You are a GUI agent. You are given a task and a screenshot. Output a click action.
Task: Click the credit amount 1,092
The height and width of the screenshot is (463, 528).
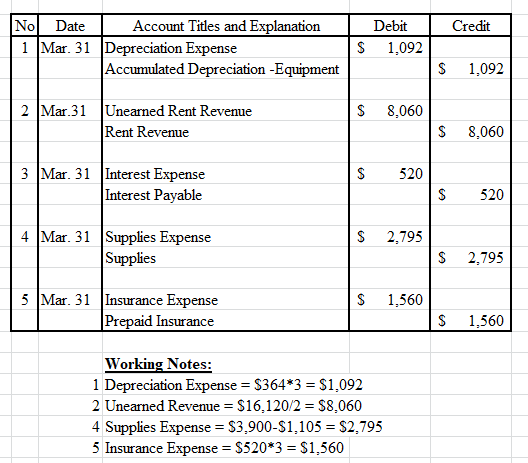[471, 69]
